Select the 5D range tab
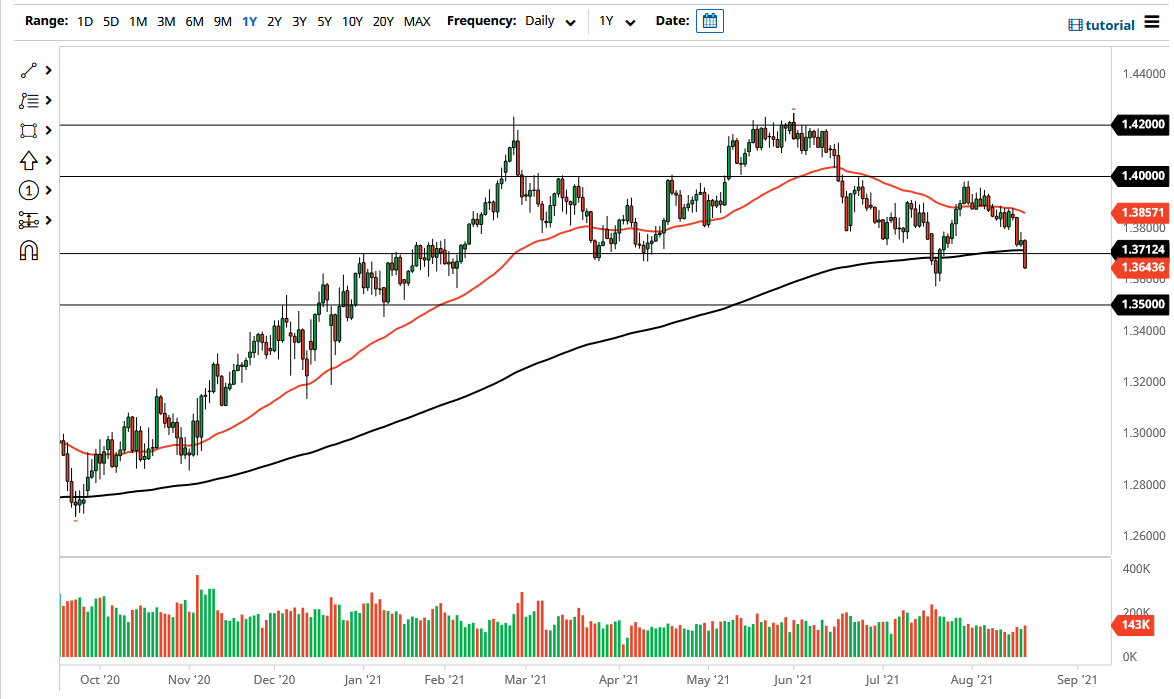 (110, 20)
